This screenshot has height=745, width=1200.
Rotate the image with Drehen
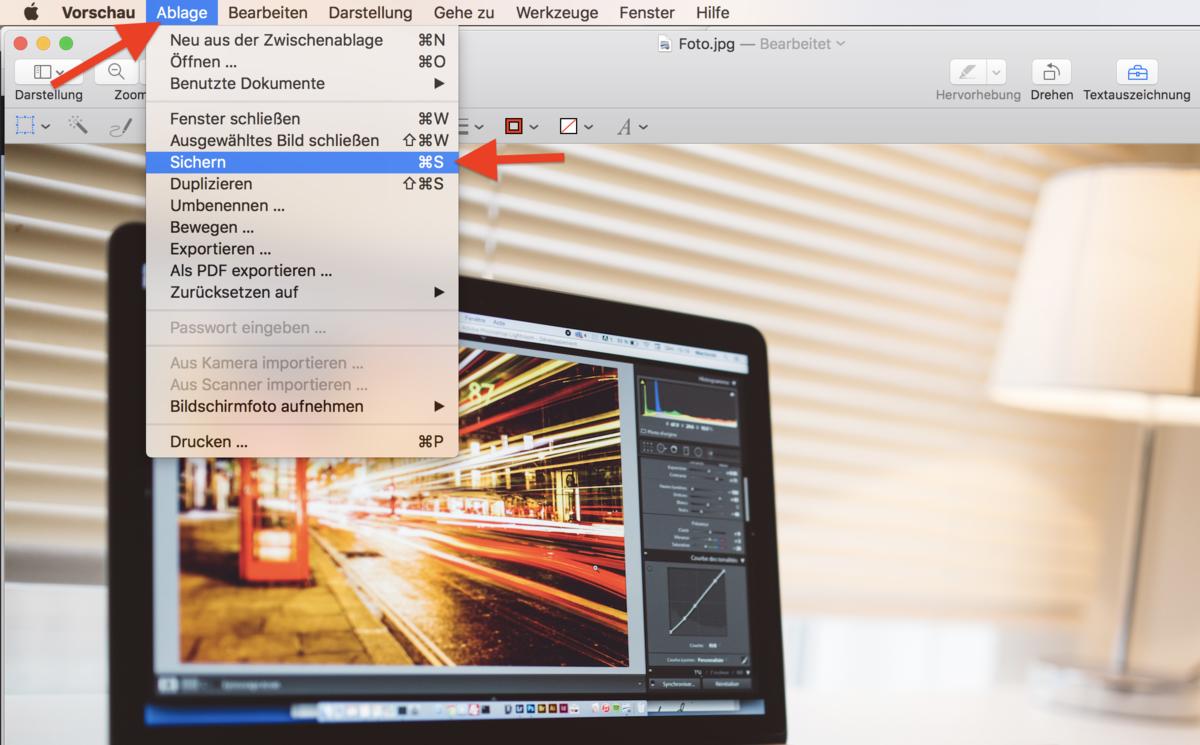tap(1051, 72)
